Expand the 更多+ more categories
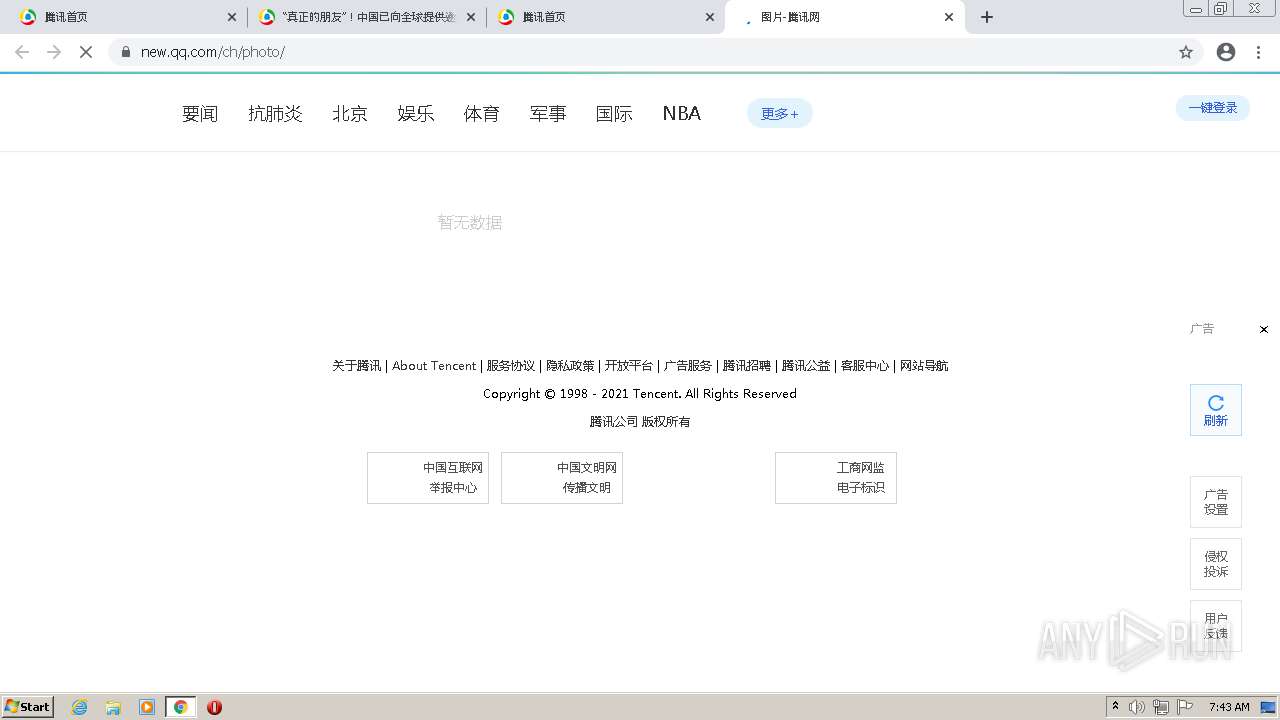 click(780, 114)
